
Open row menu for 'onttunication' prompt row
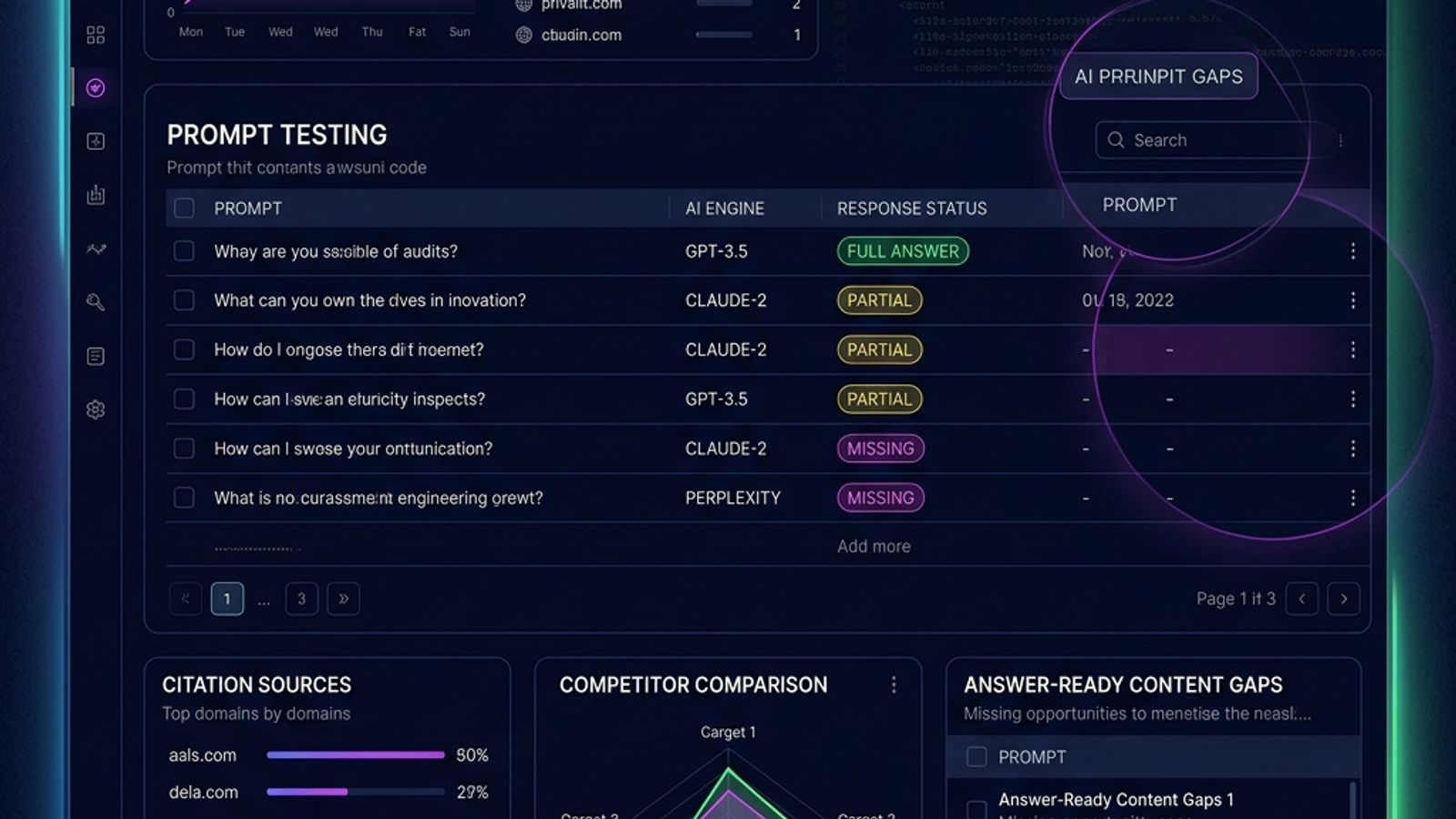pos(1353,449)
